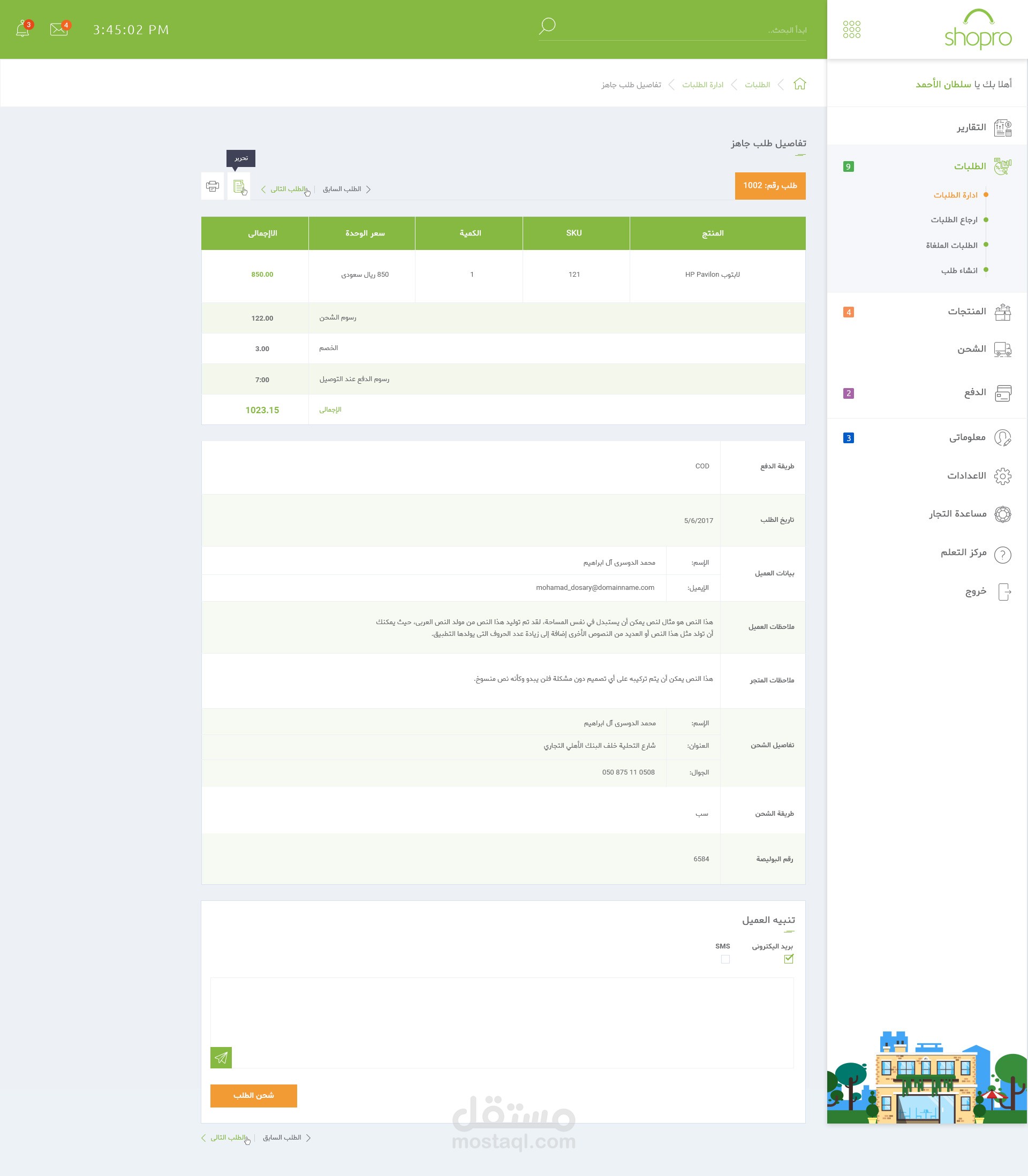This screenshot has width=1028, height=1176.
Task: Expand the المنتجات sidebar menu
Action: coord(966,312)
